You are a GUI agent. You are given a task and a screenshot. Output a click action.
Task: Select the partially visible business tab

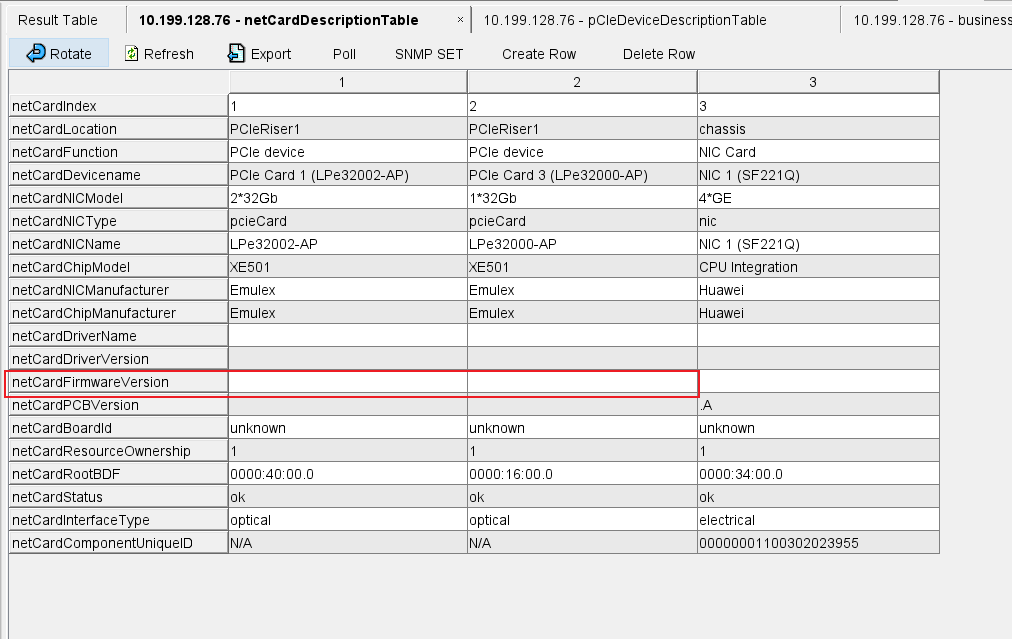930,20
